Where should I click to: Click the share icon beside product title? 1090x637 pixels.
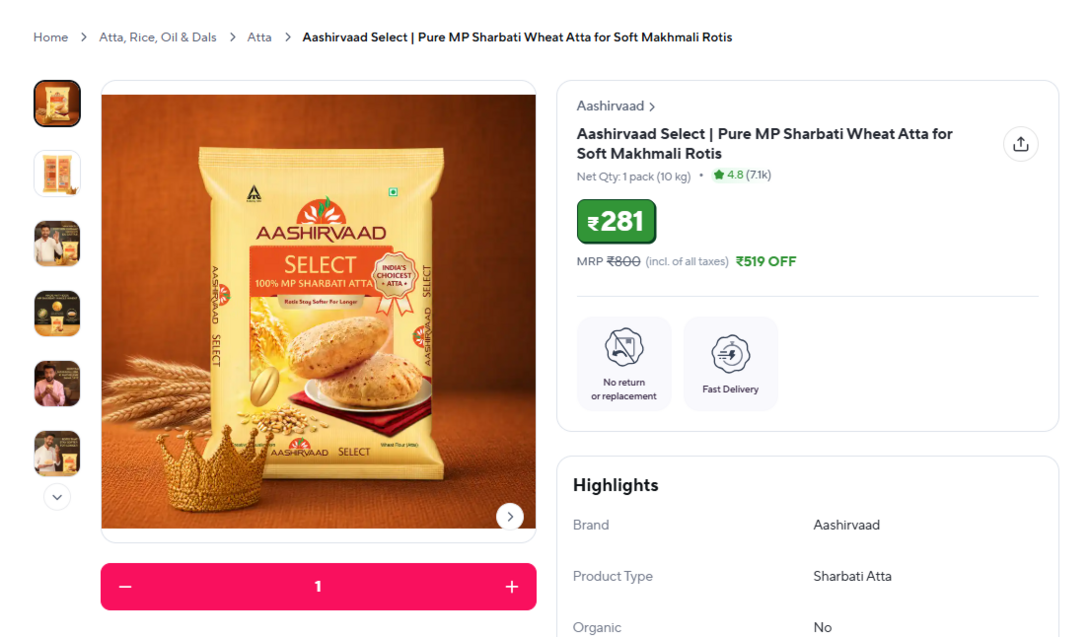click(x=1020, y=144)
